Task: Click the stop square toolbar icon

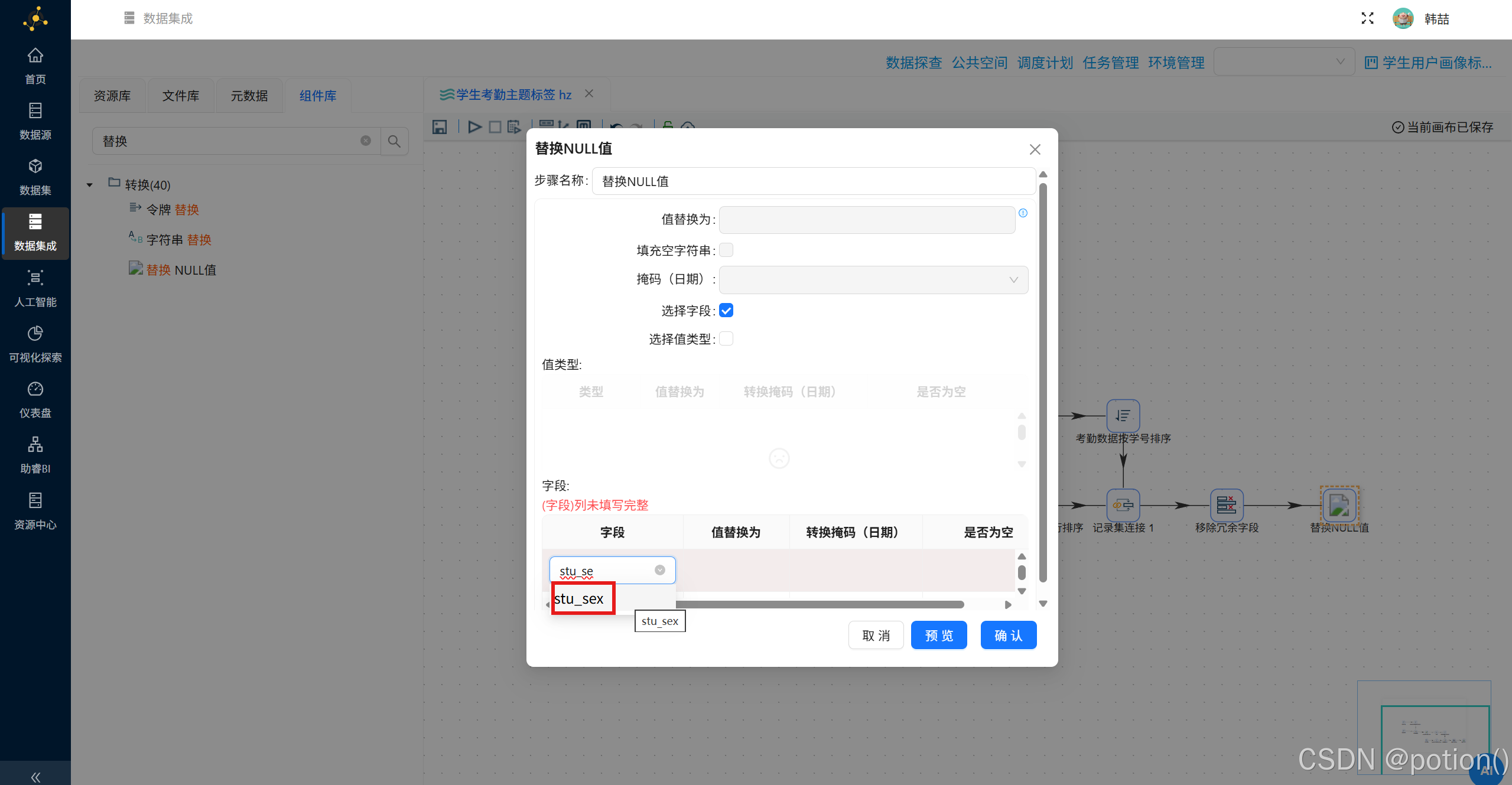Action: click(x=495, y=126)
